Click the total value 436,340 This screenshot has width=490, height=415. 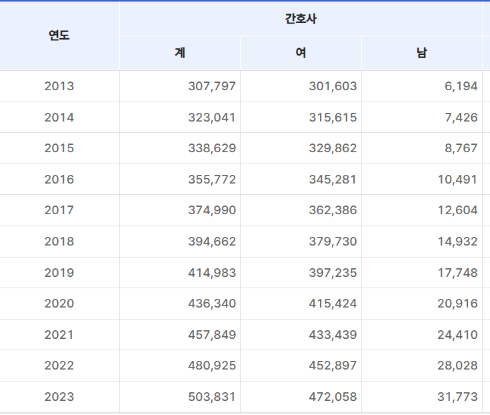click(212, 304)
